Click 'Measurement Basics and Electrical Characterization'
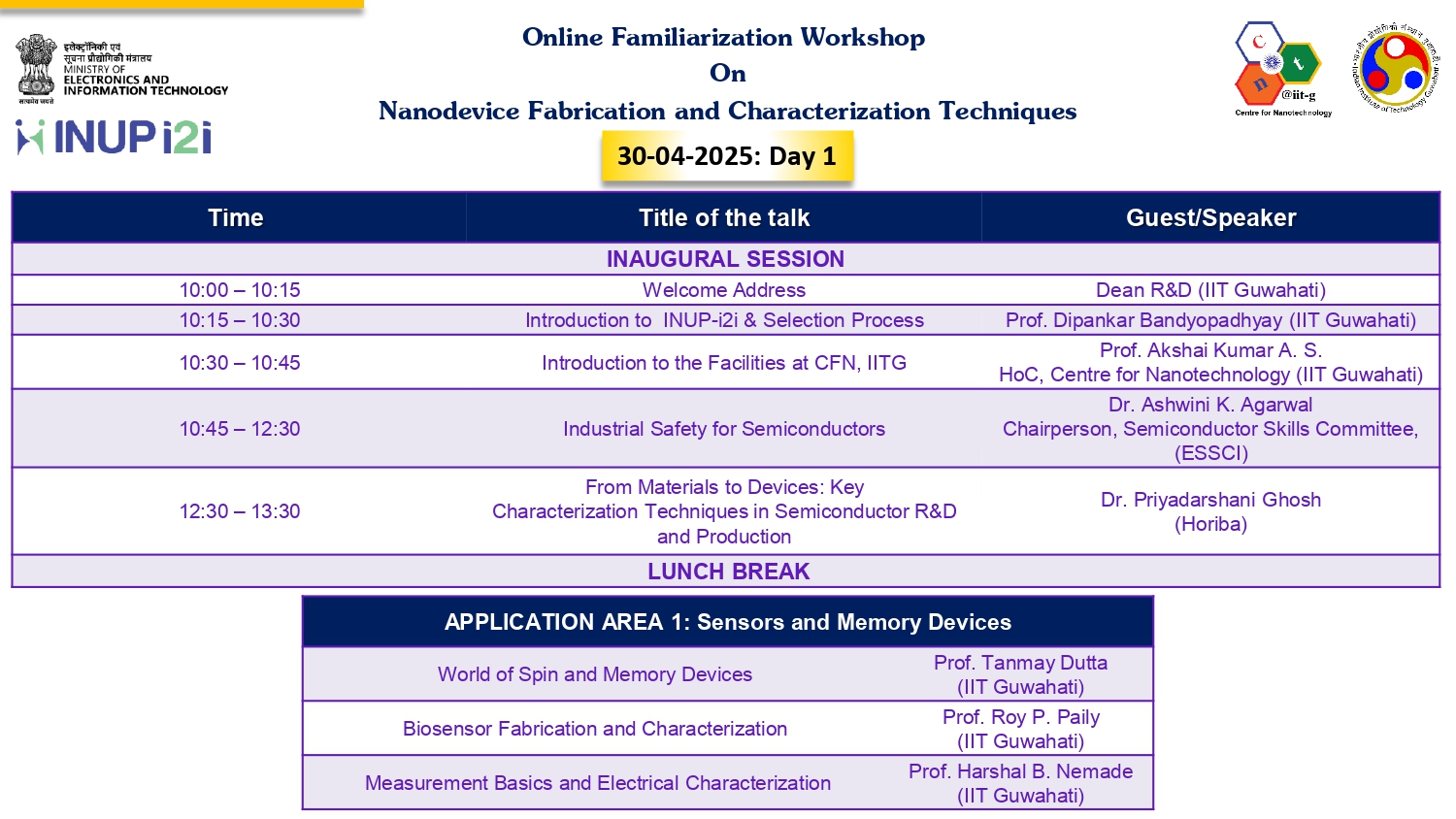Image resolution: width=1456 pixels, height=819 pixels. click(x=598, y=783)
